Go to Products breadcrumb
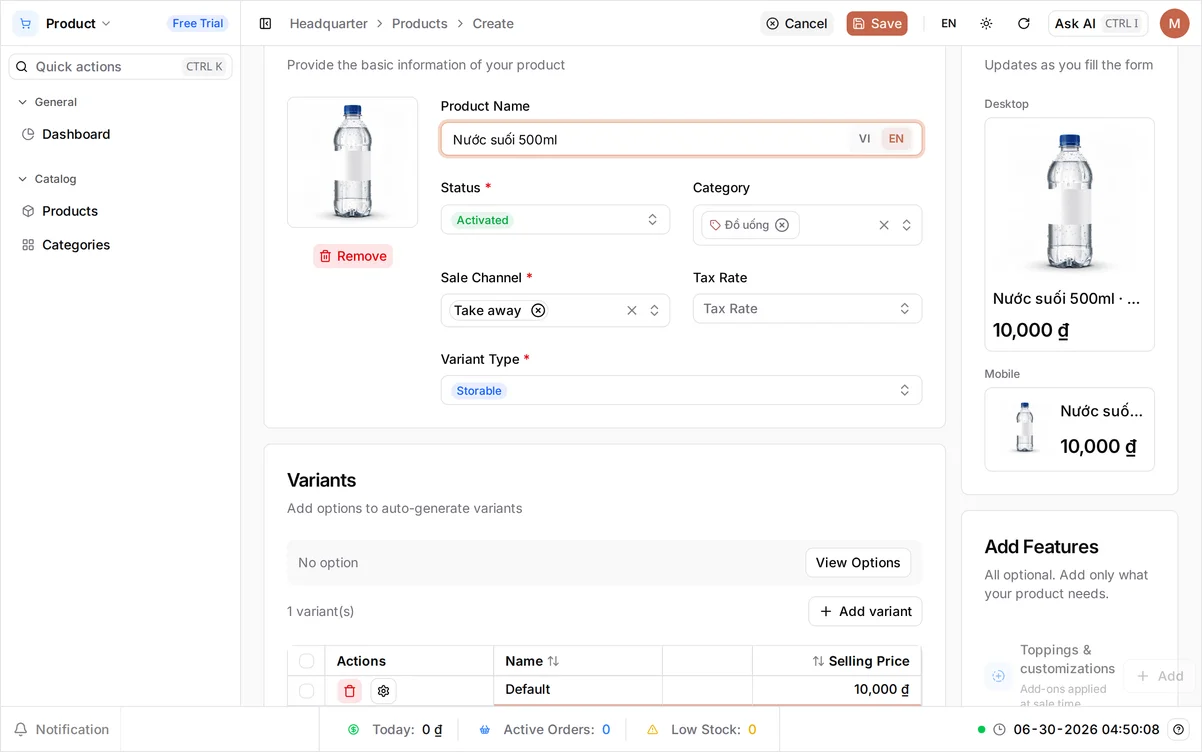Screen dimensions: 1202x752 (420, 23)
